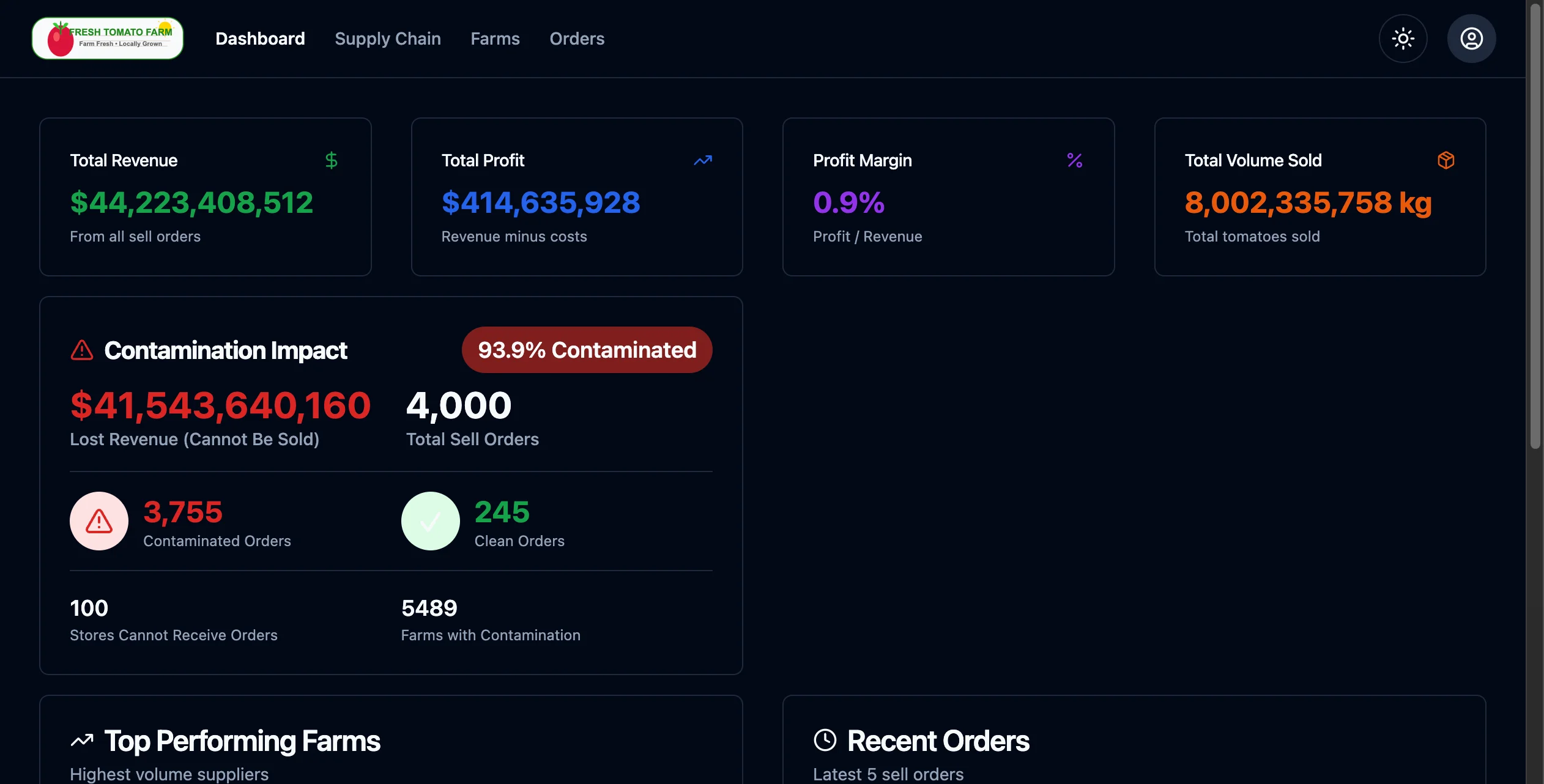Image resolution: width=1544 pixels, height=784 pixels.
Task: Switch to the Supply Chain tab
Action: pyautogui.click(x=388, y=39)
